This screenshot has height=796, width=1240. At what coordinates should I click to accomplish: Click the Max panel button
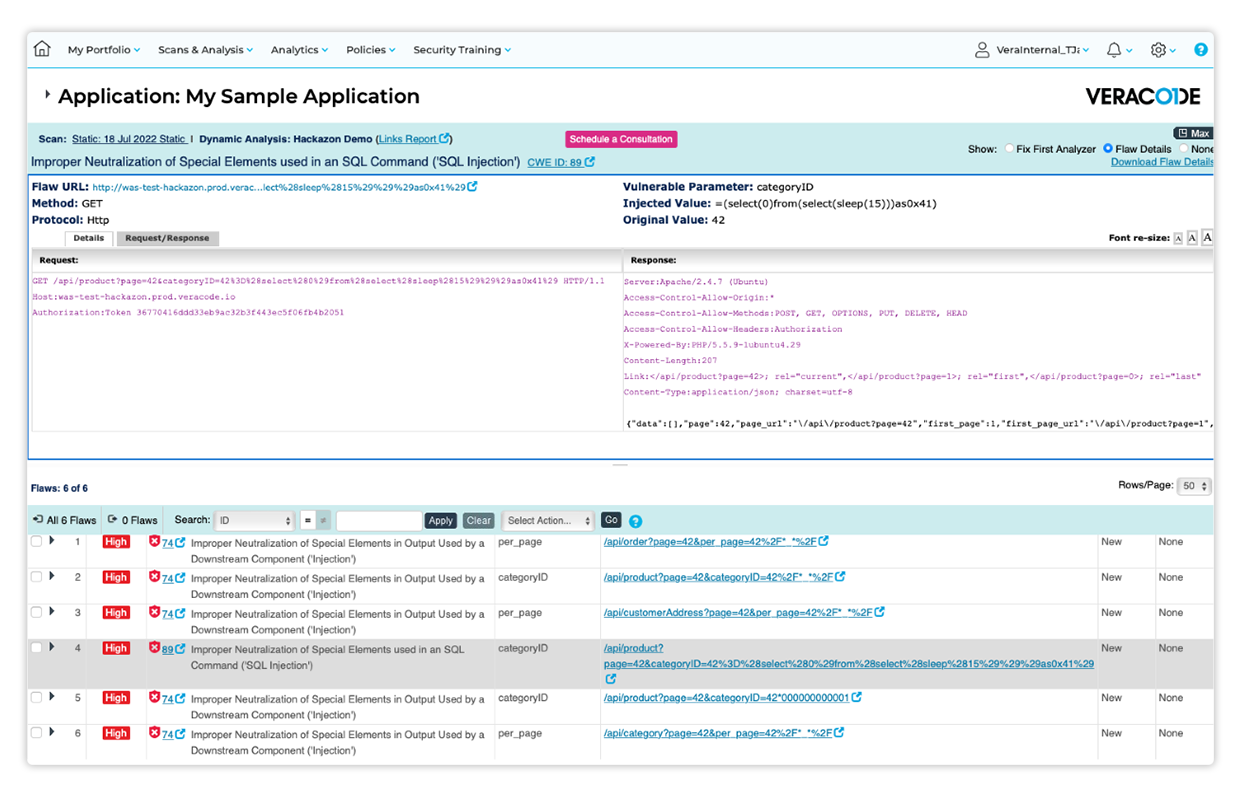click(x=1193, y=133)
